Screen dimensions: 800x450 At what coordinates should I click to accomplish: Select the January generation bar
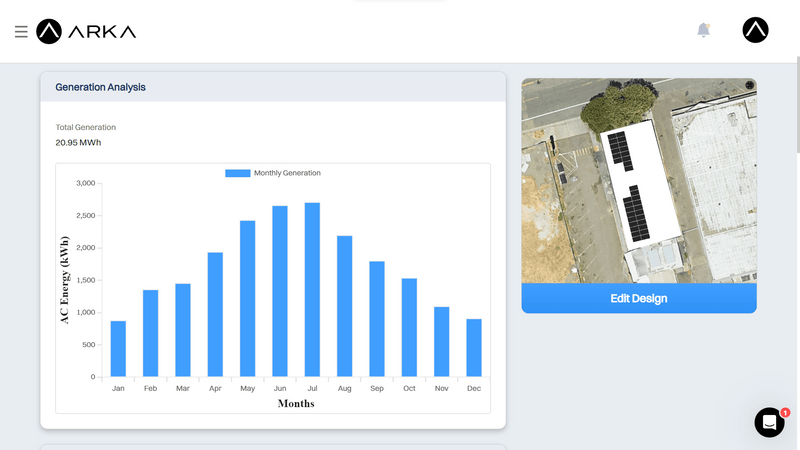click(118, 349)
